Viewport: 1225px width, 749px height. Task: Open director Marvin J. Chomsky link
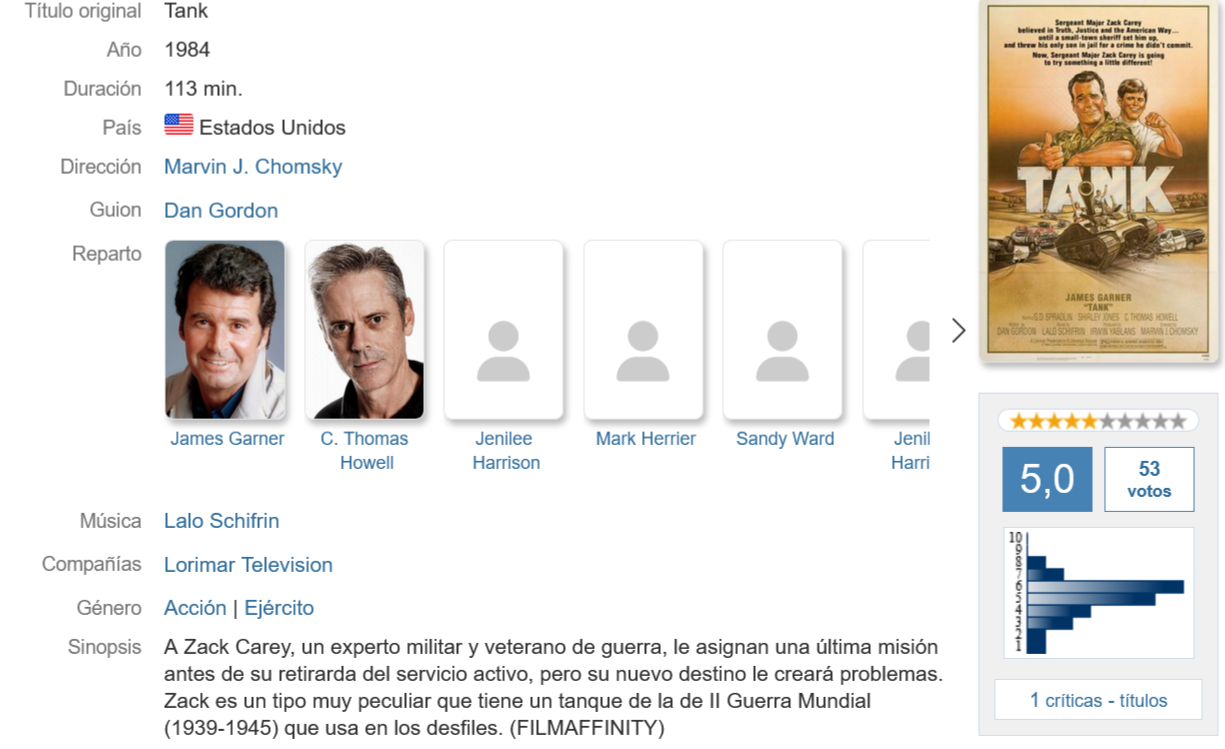253,167
